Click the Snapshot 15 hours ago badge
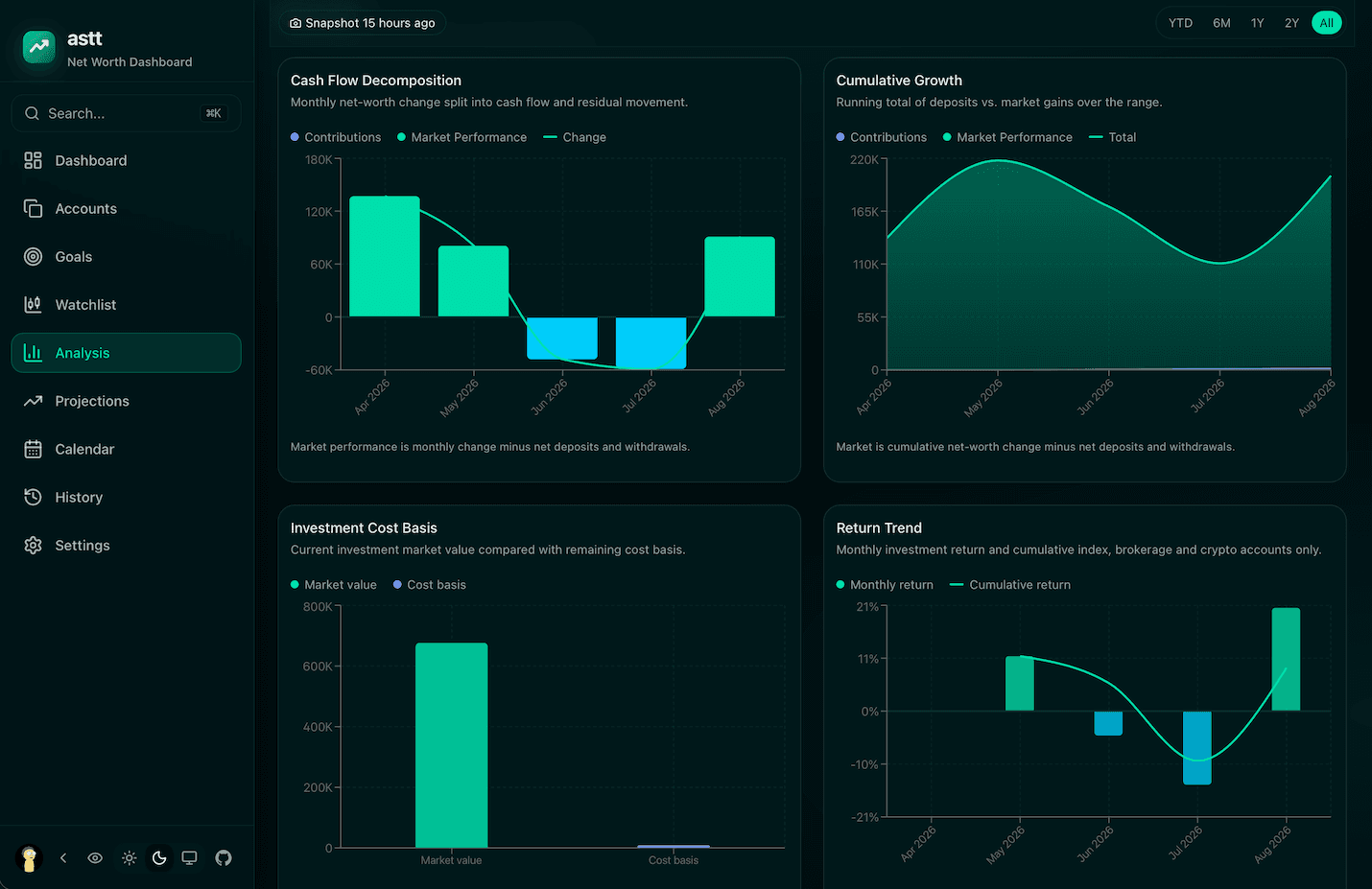1372x889 pixels. pos(363,23)
